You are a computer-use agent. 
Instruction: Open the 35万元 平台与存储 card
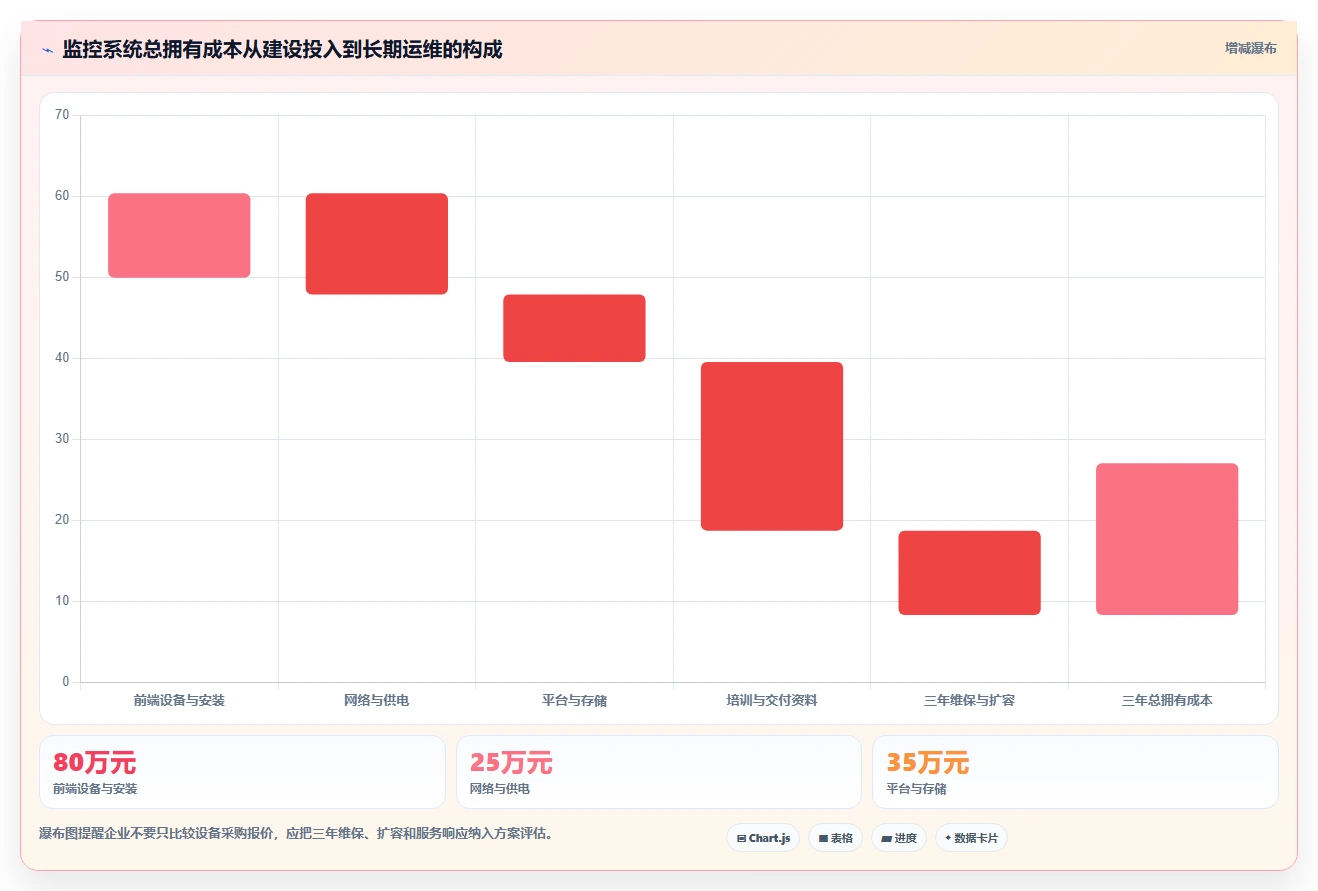click(1075, 772)
